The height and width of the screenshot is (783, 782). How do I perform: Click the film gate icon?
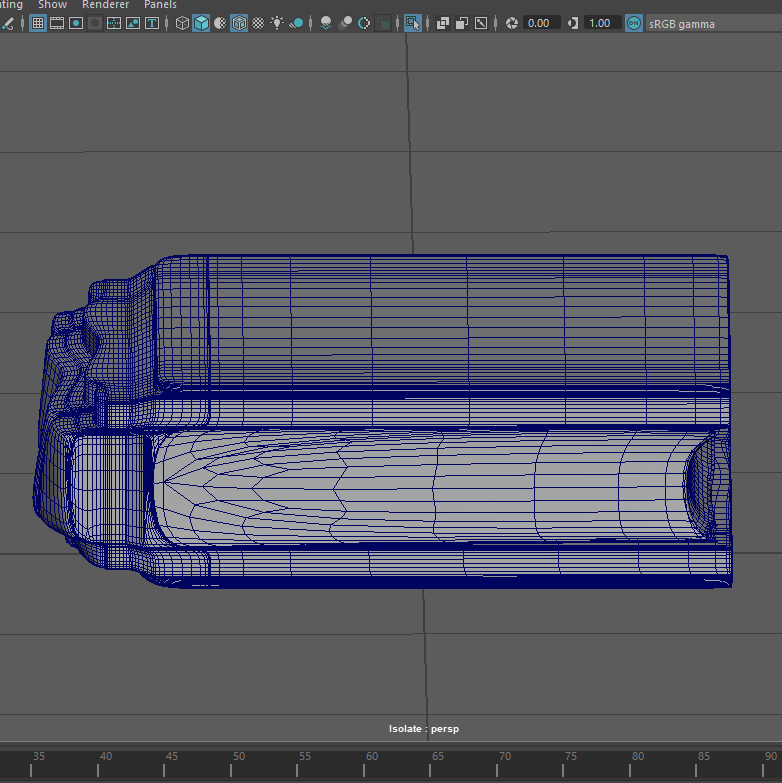pos(57,23)
